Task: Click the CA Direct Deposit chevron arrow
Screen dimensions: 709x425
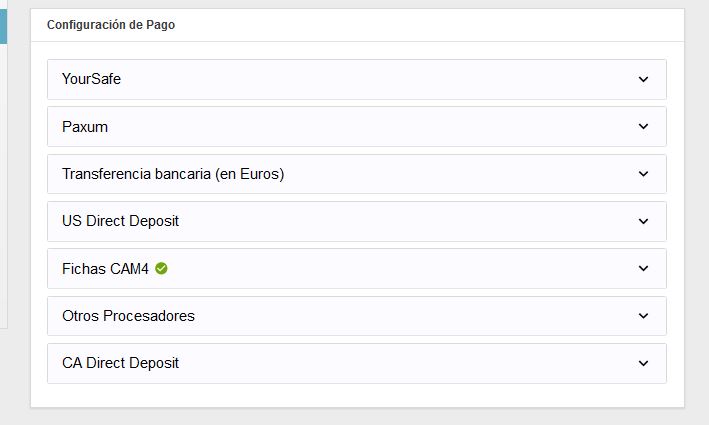Action: coord(643,363)
